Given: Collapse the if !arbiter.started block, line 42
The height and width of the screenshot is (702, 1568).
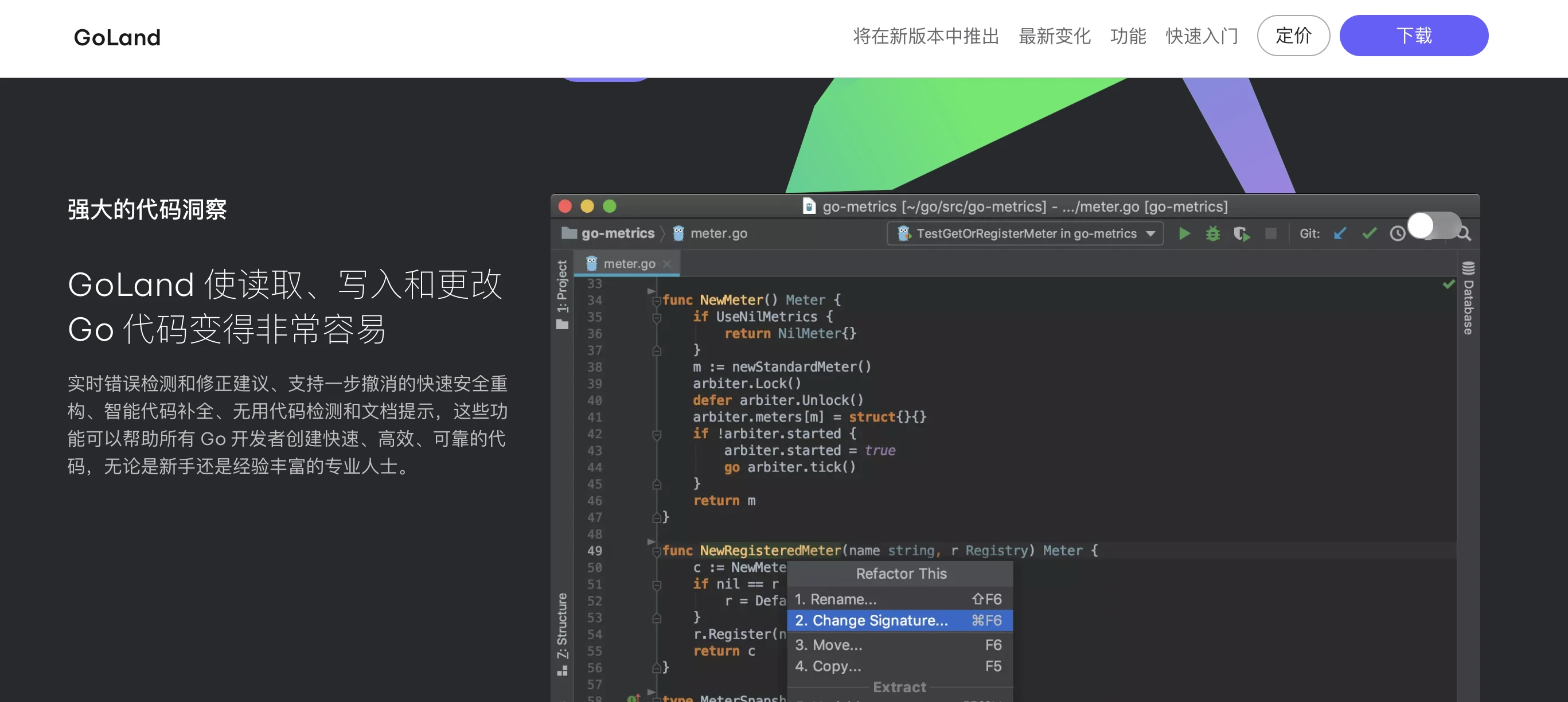Looking at the screenshot, I should point(656,434).
